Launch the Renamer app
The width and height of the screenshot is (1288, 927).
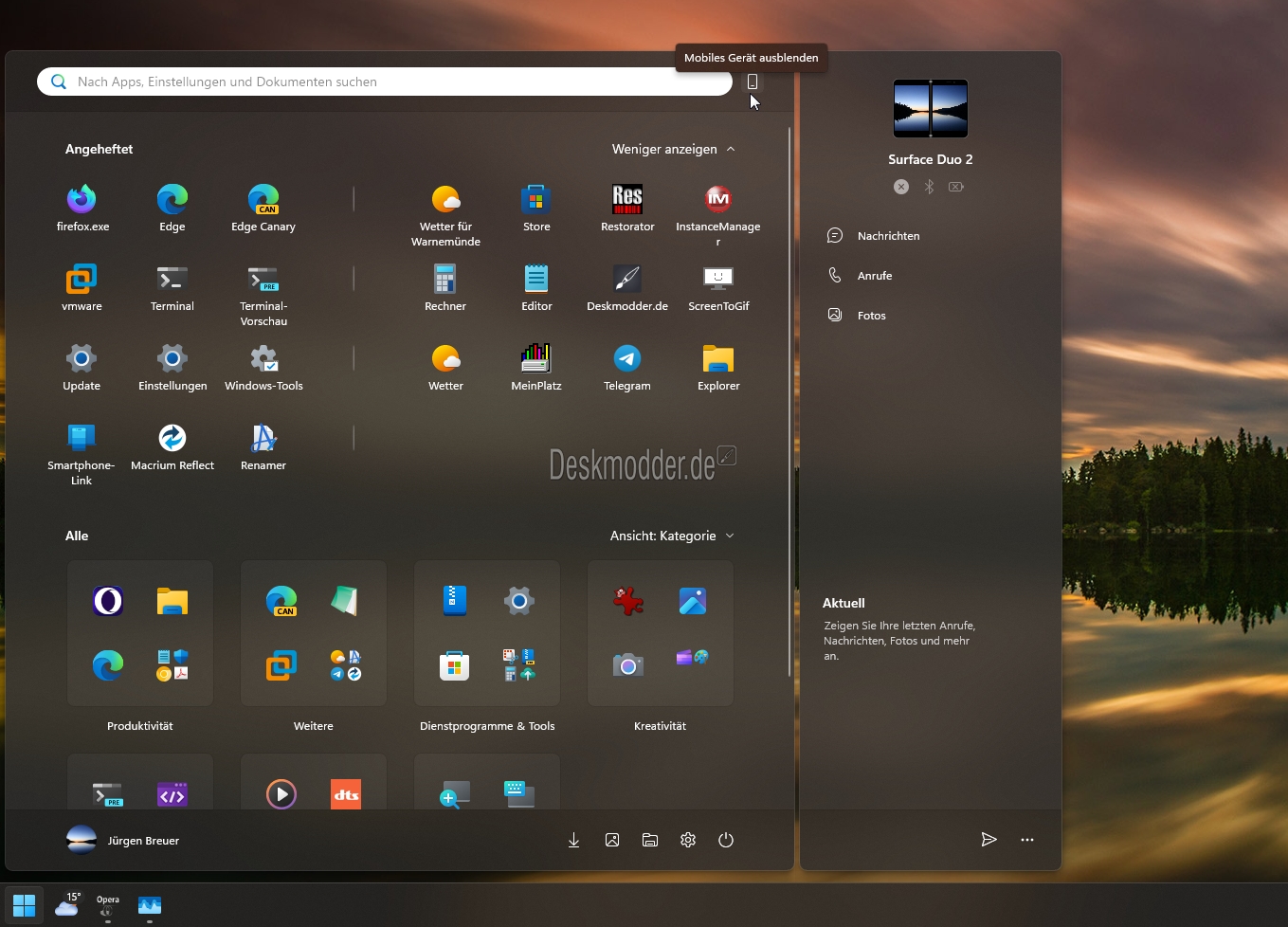[x=263, y=447]
